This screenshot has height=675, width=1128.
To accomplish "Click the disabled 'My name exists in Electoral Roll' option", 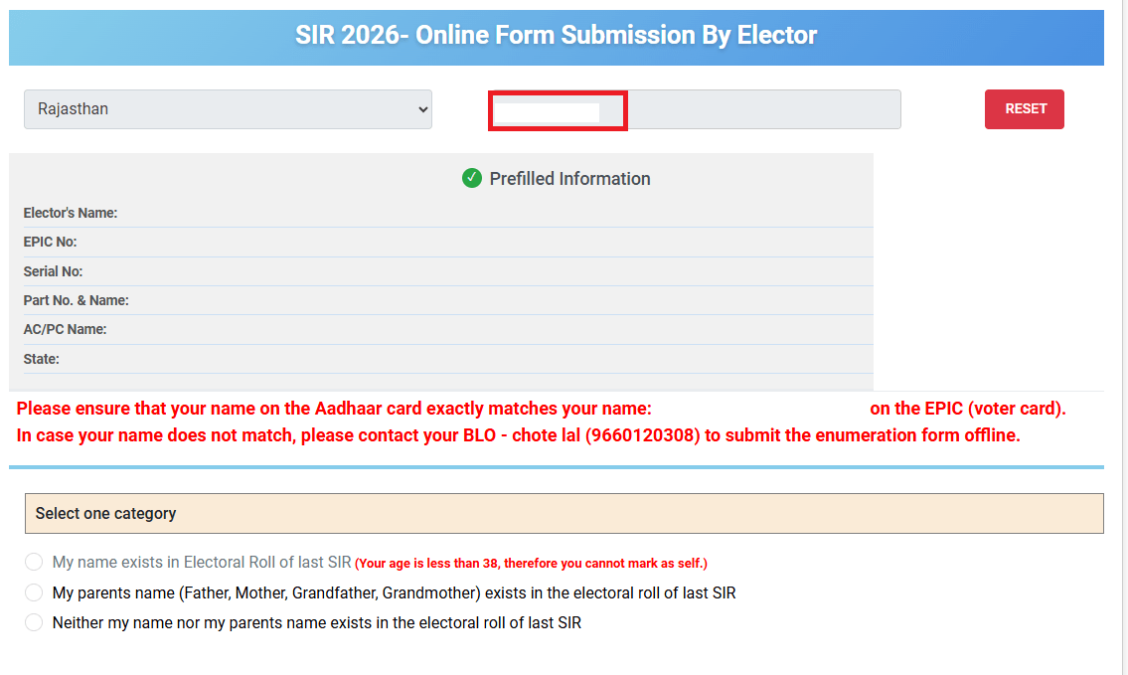I will (x=33, y=562).
